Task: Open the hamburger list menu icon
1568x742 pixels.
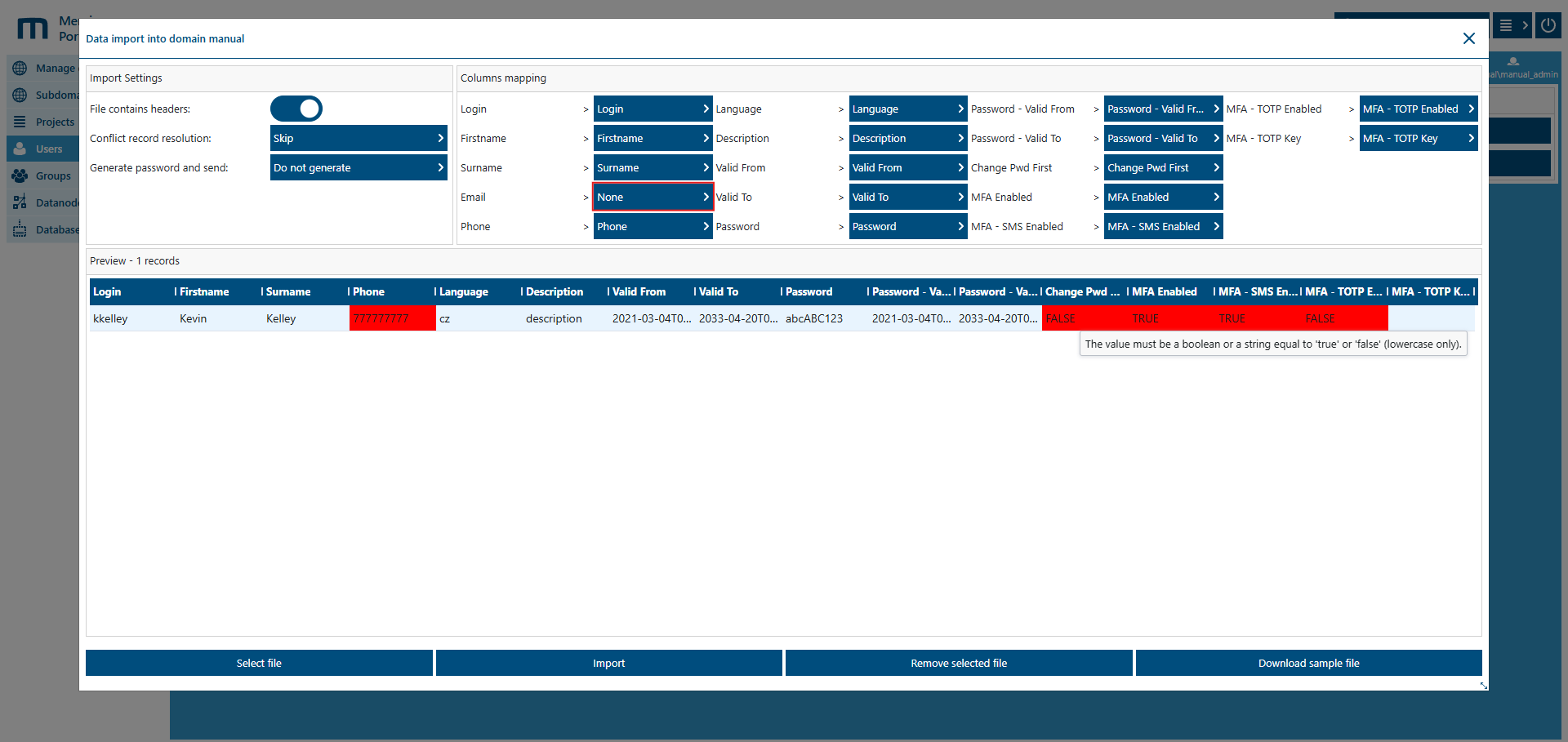Action: click(x=1506, y=25)
